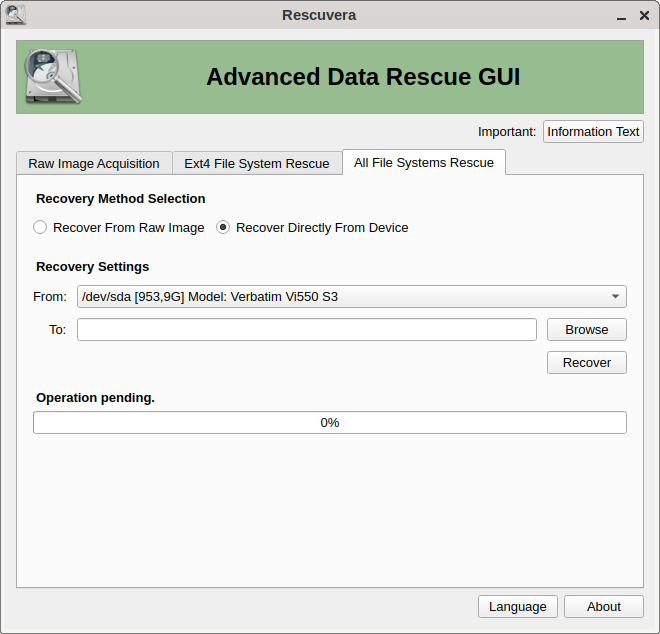Select Recover Directly From Device option
The width and height of the screenshot is (660, 634).
click(223, 228)
